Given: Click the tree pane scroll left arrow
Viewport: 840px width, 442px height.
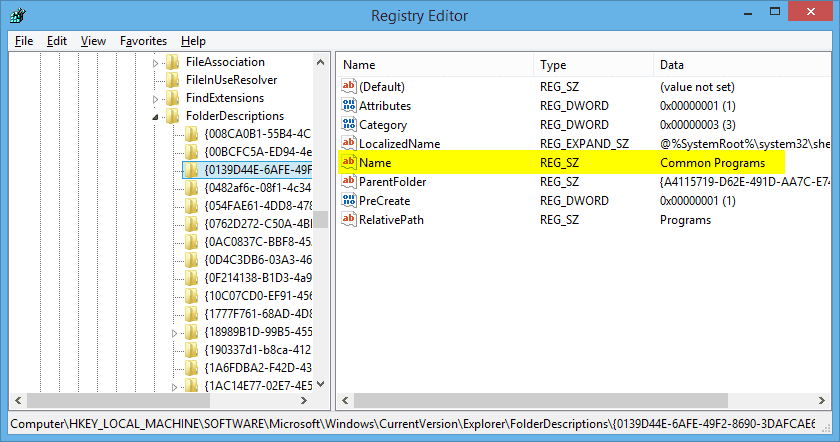Looking at the screenshot, I should [x=18, y=400].
